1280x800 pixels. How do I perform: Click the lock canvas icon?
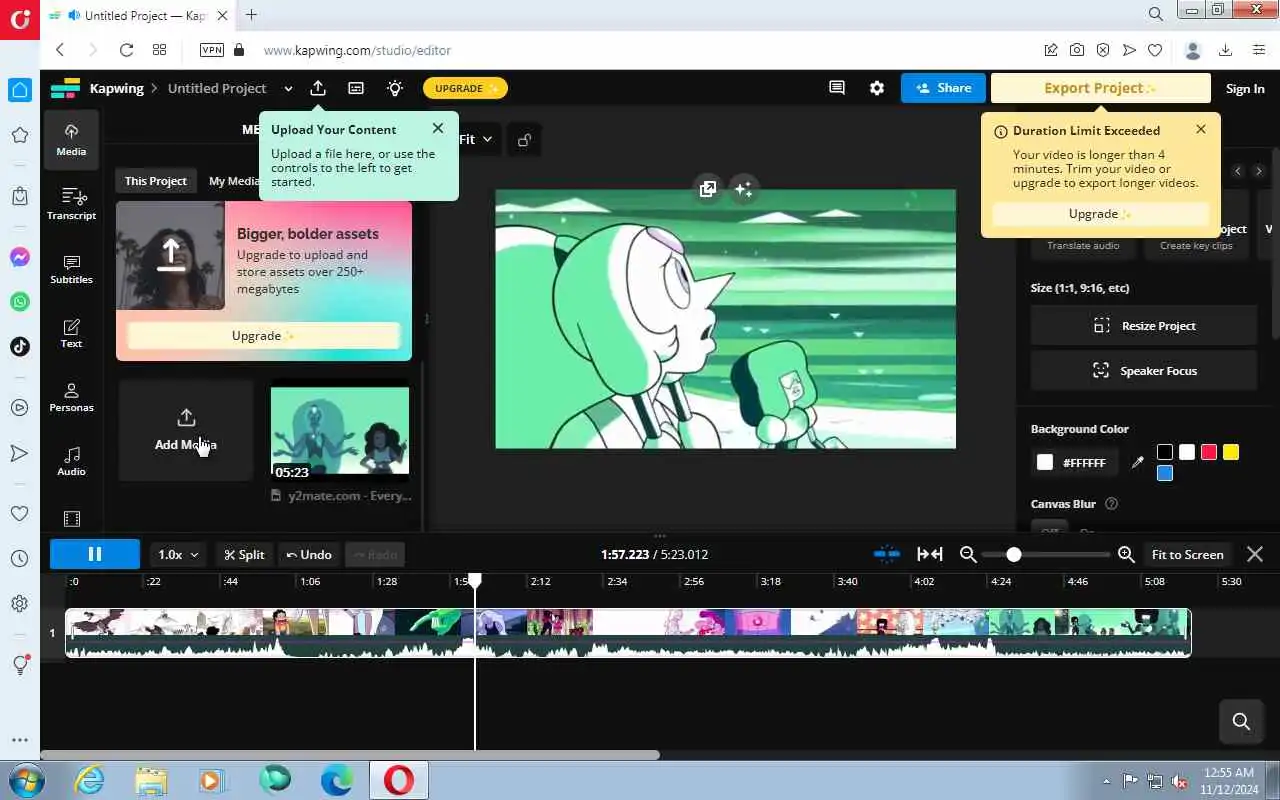point(524,140)
